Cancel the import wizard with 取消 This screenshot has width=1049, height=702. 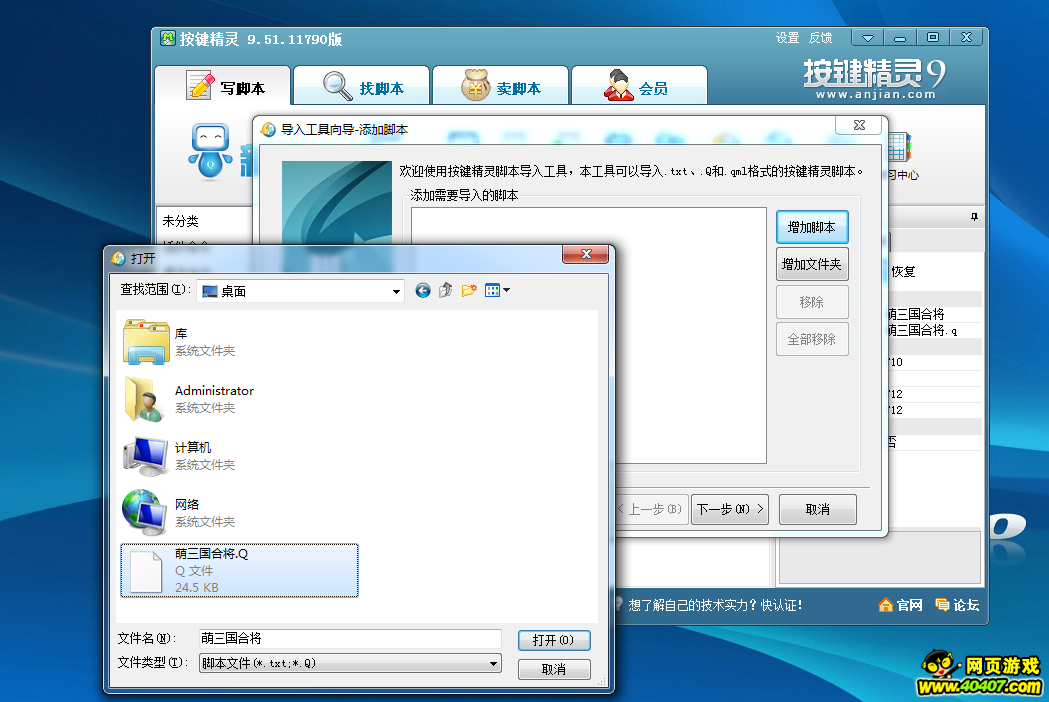tap(818, 509)
